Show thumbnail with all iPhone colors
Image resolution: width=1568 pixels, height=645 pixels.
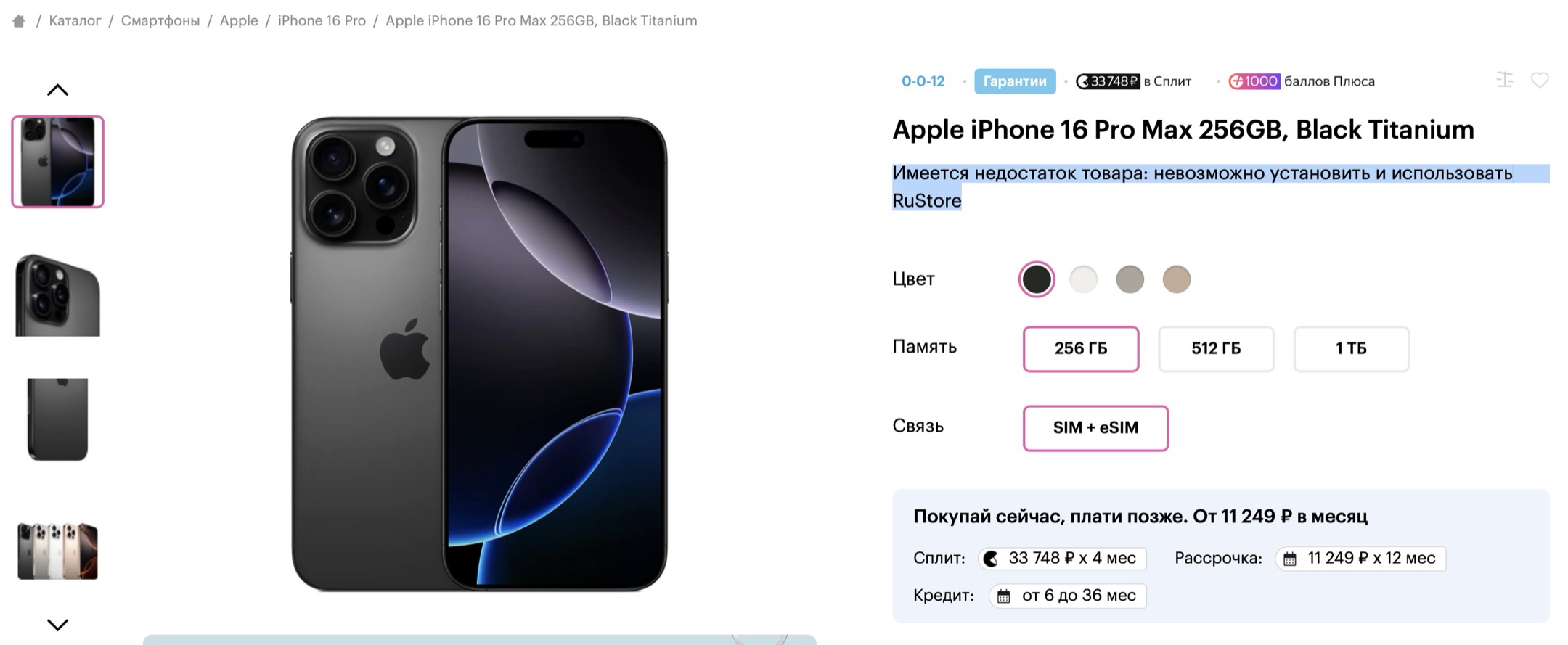[57, 551]
